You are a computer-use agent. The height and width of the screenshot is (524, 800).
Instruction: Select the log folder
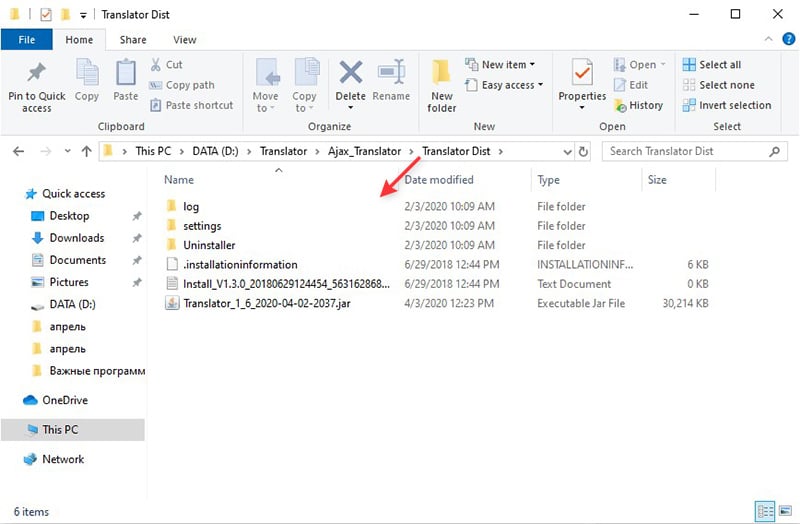tap(191, 207)
